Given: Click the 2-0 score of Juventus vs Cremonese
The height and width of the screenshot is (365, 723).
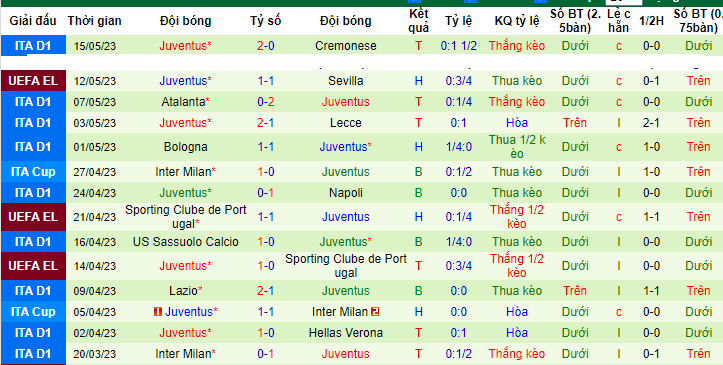Looking at the screenshot, I should pyautogui.click(x=266, y=46).
